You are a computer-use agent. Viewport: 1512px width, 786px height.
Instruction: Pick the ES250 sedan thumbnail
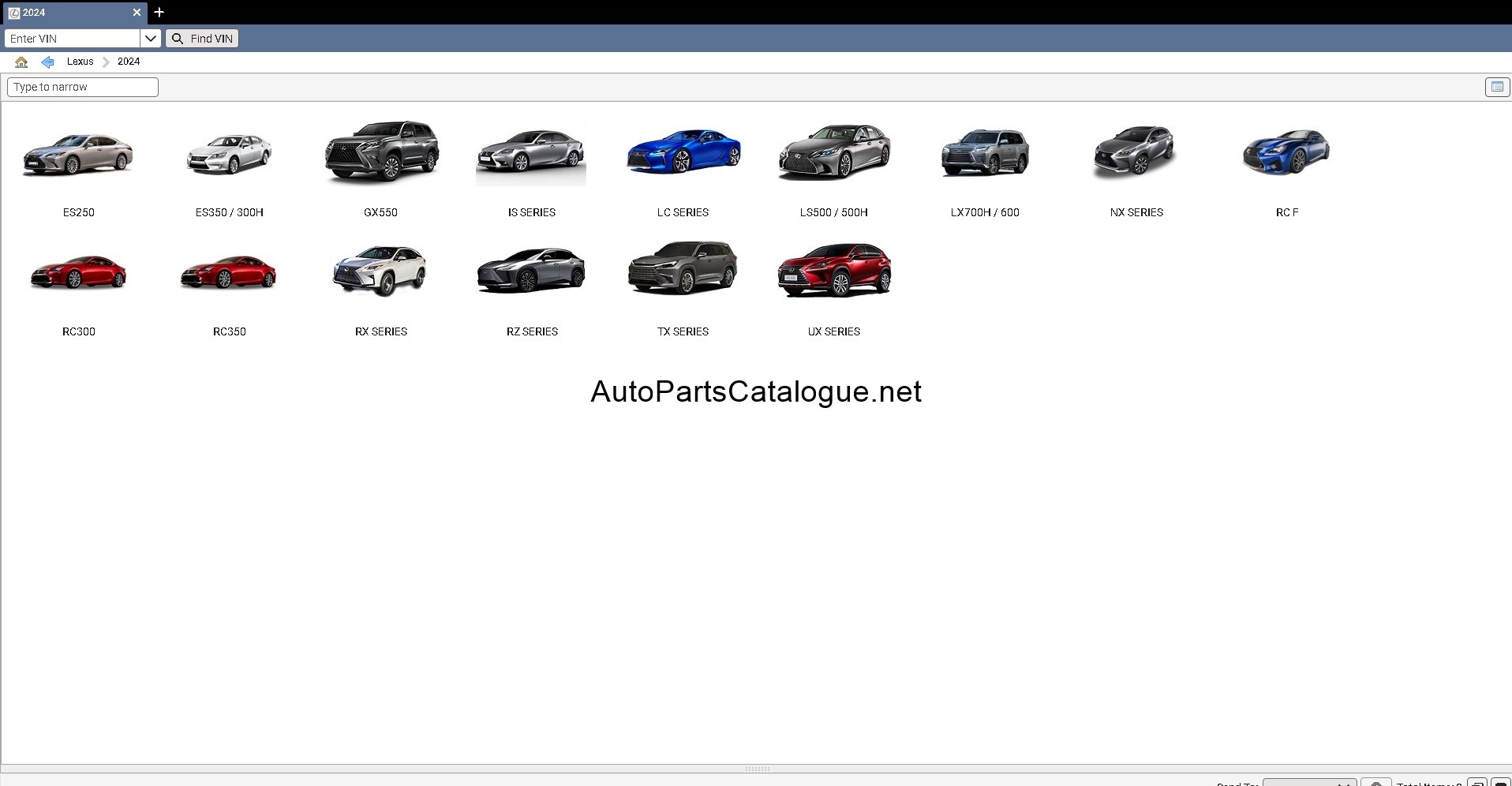click(x=78, y=153)
